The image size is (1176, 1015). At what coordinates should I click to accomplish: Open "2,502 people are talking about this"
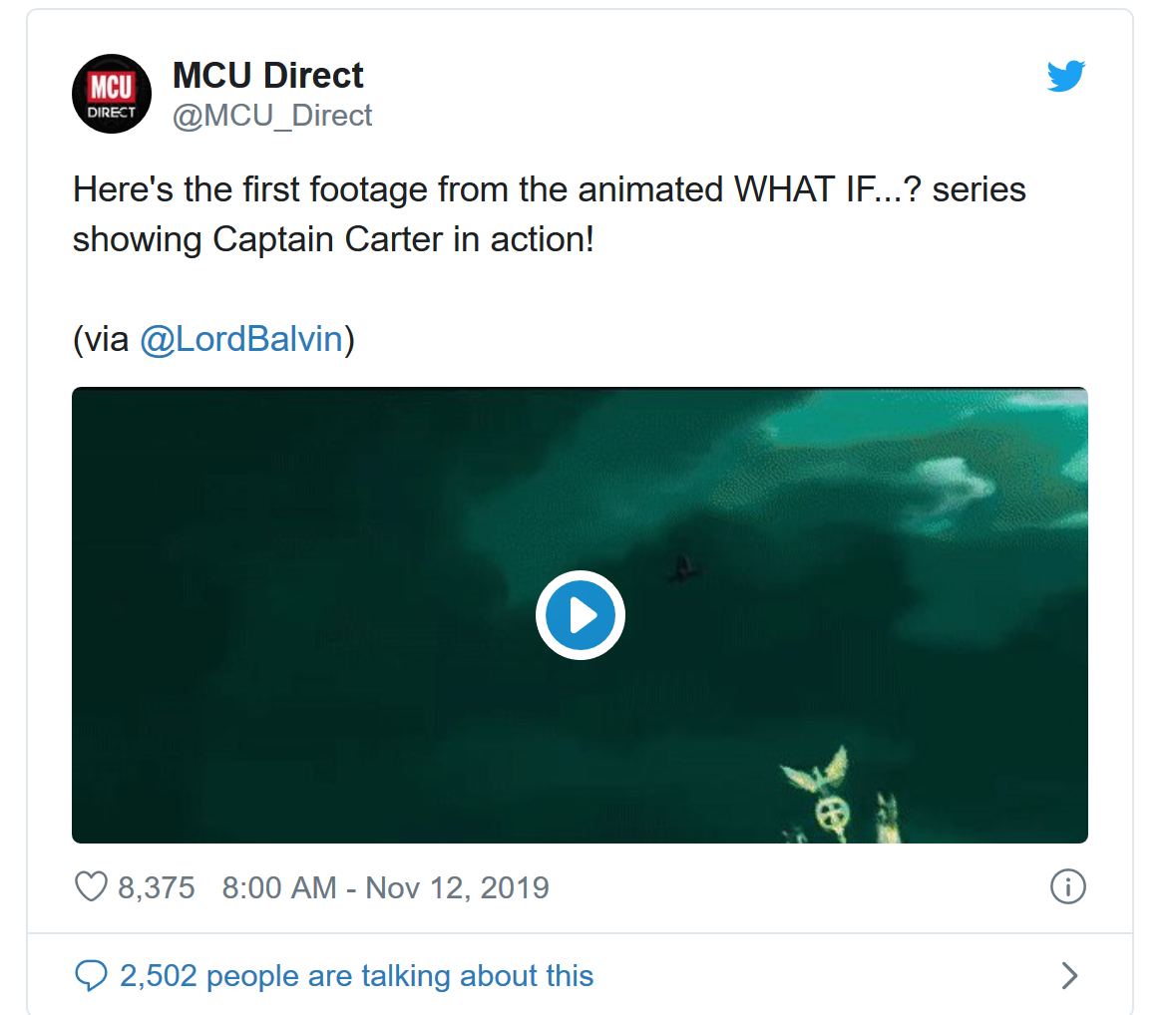[356, 975]
